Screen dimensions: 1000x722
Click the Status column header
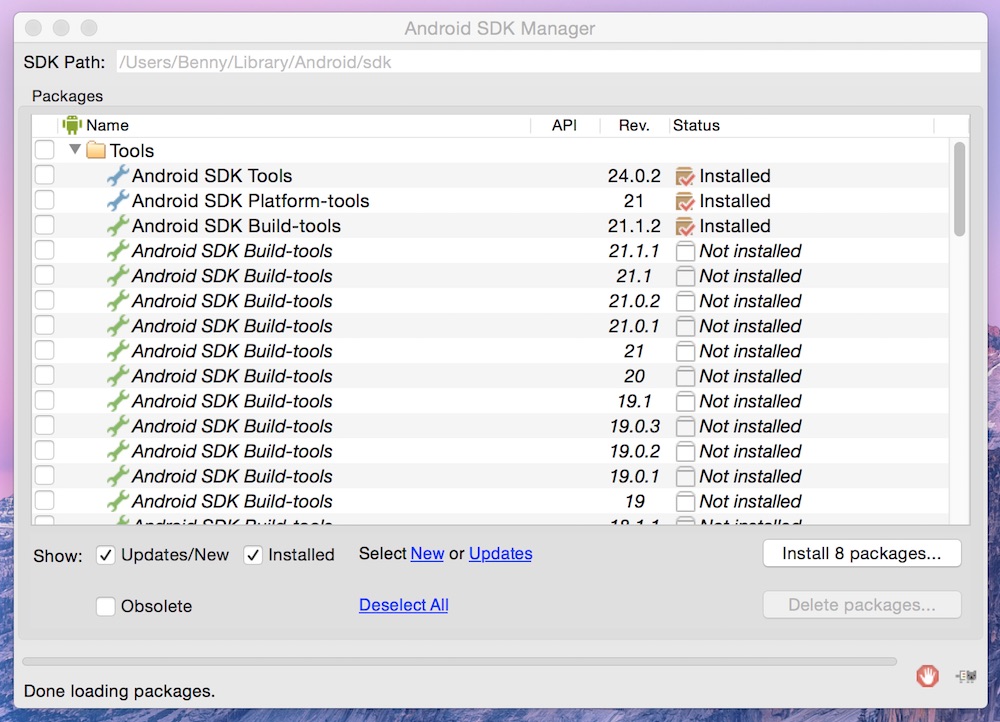coord(802,125)
